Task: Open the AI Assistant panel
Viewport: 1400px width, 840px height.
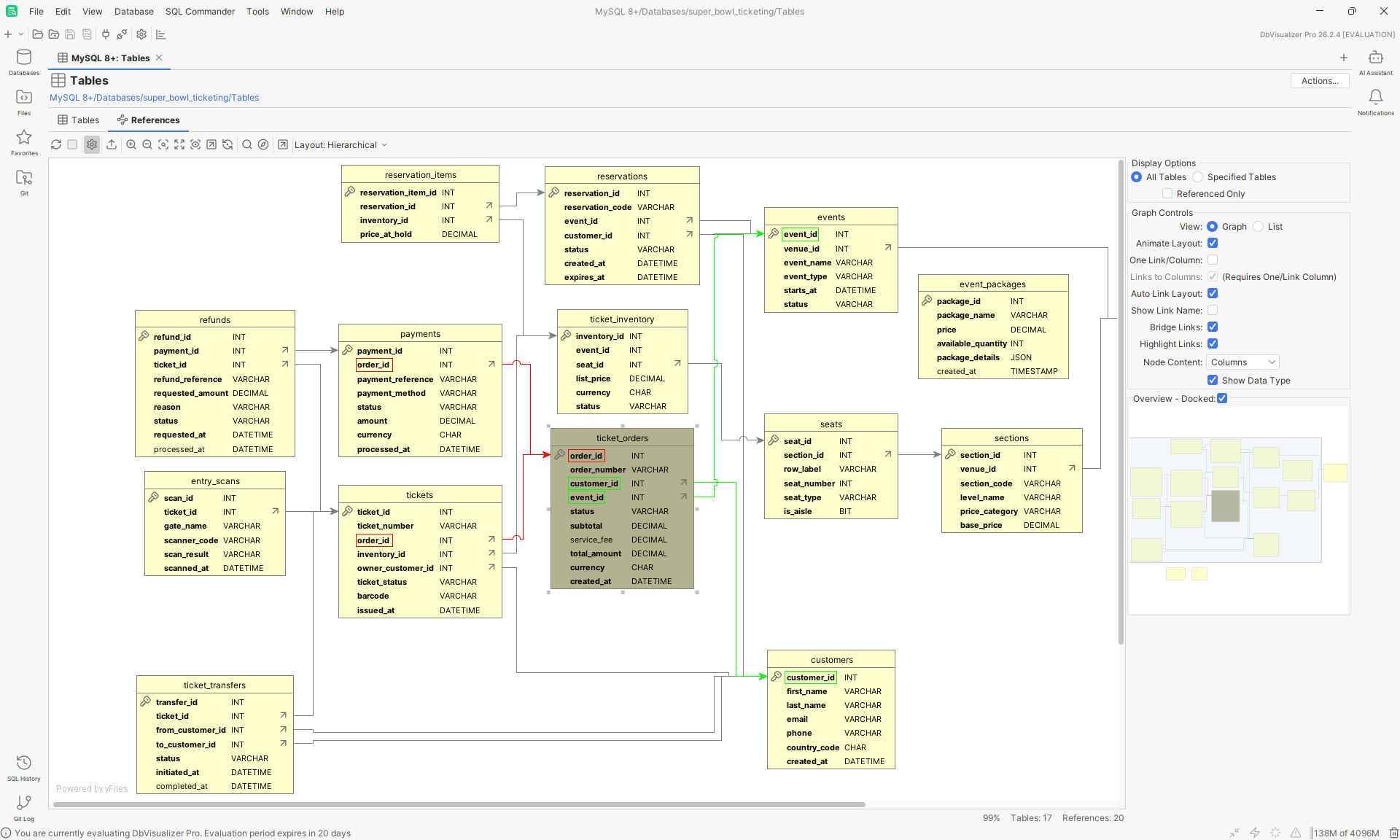Action: click(x=1375, y=62)
